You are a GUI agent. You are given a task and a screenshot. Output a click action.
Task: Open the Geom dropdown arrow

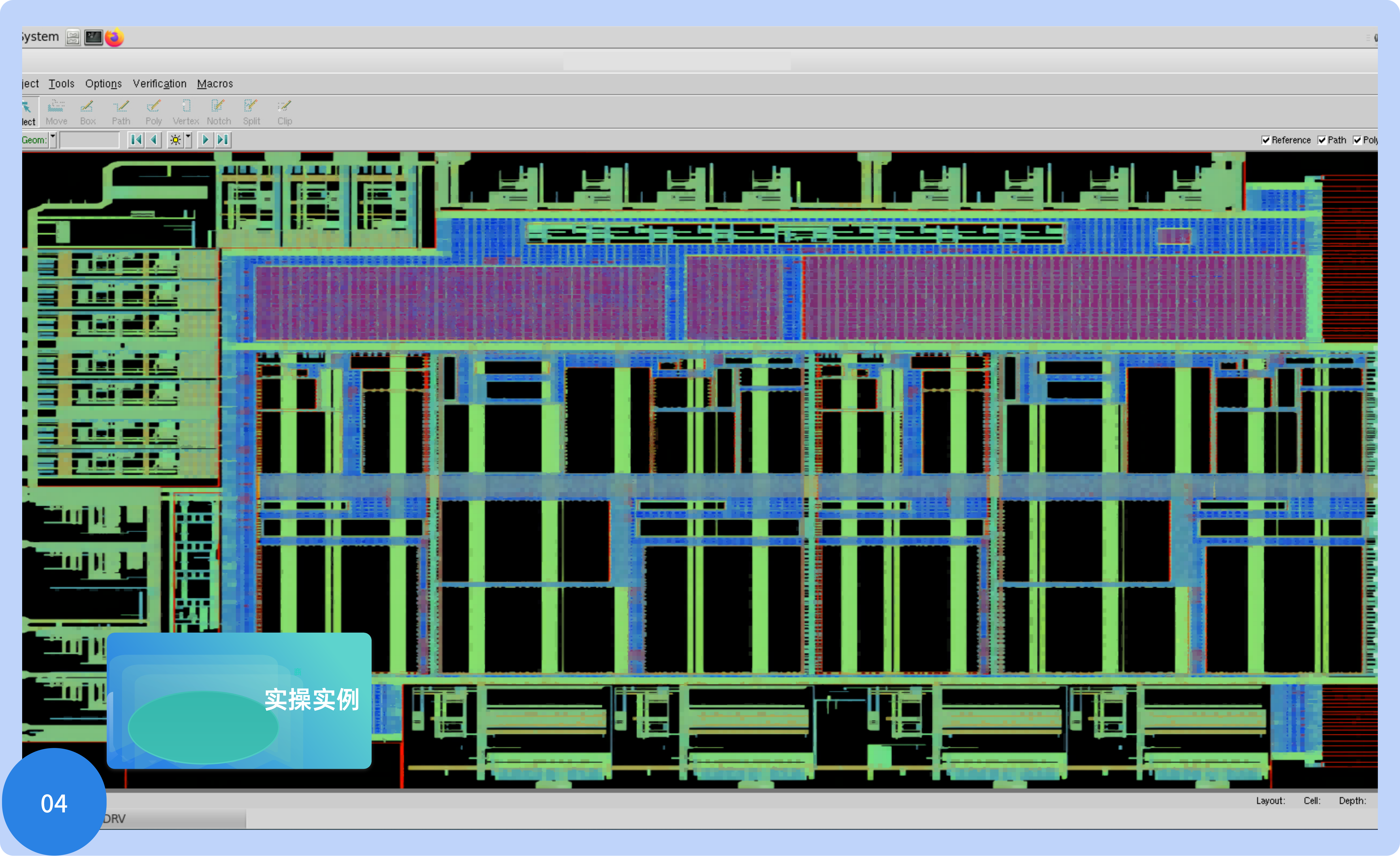pos(53,140)
